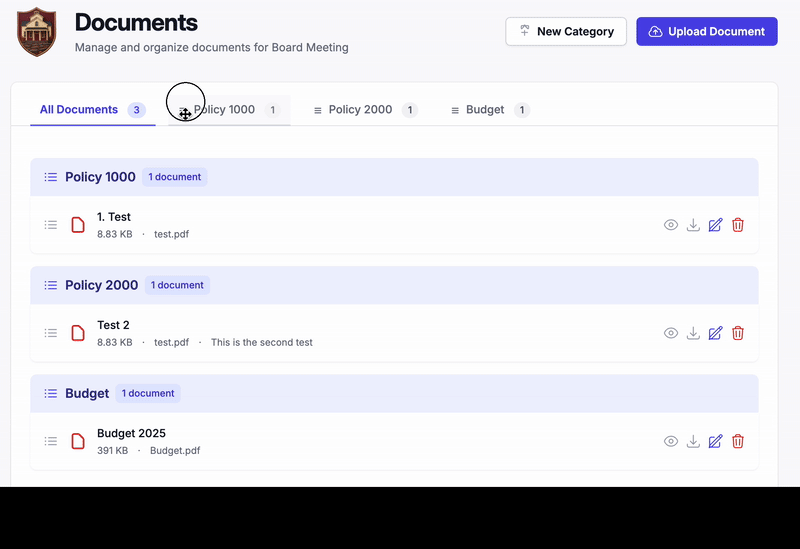
Task: Download the Test 2 document
Action: (x=693, y=333)
